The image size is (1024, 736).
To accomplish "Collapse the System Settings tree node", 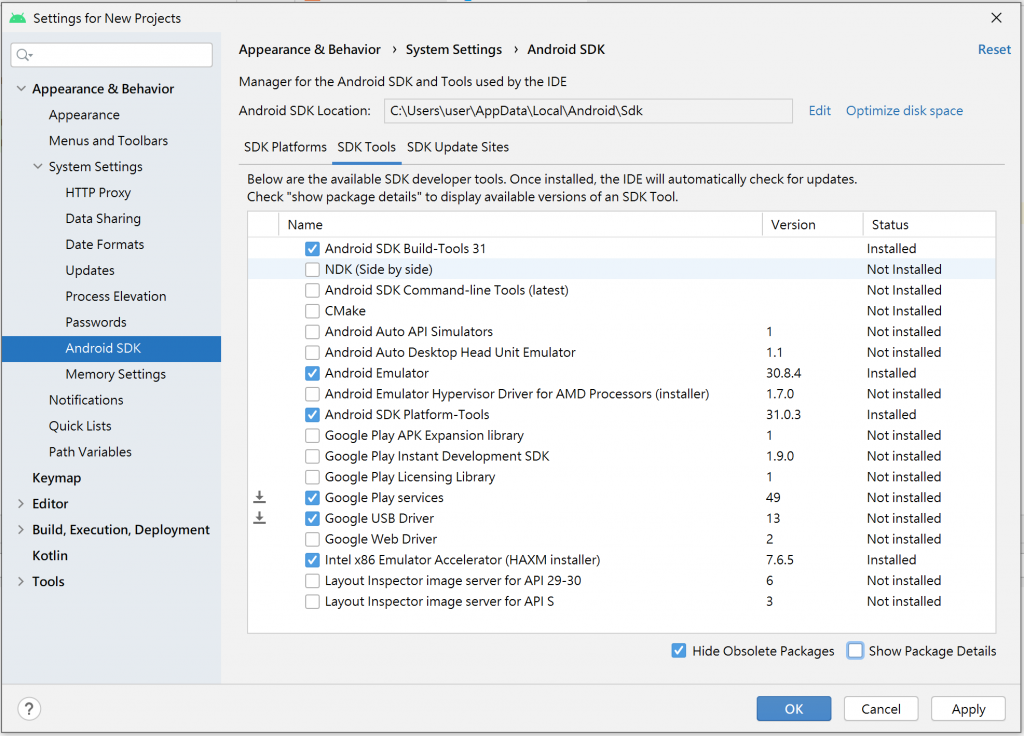I will 39,167.
